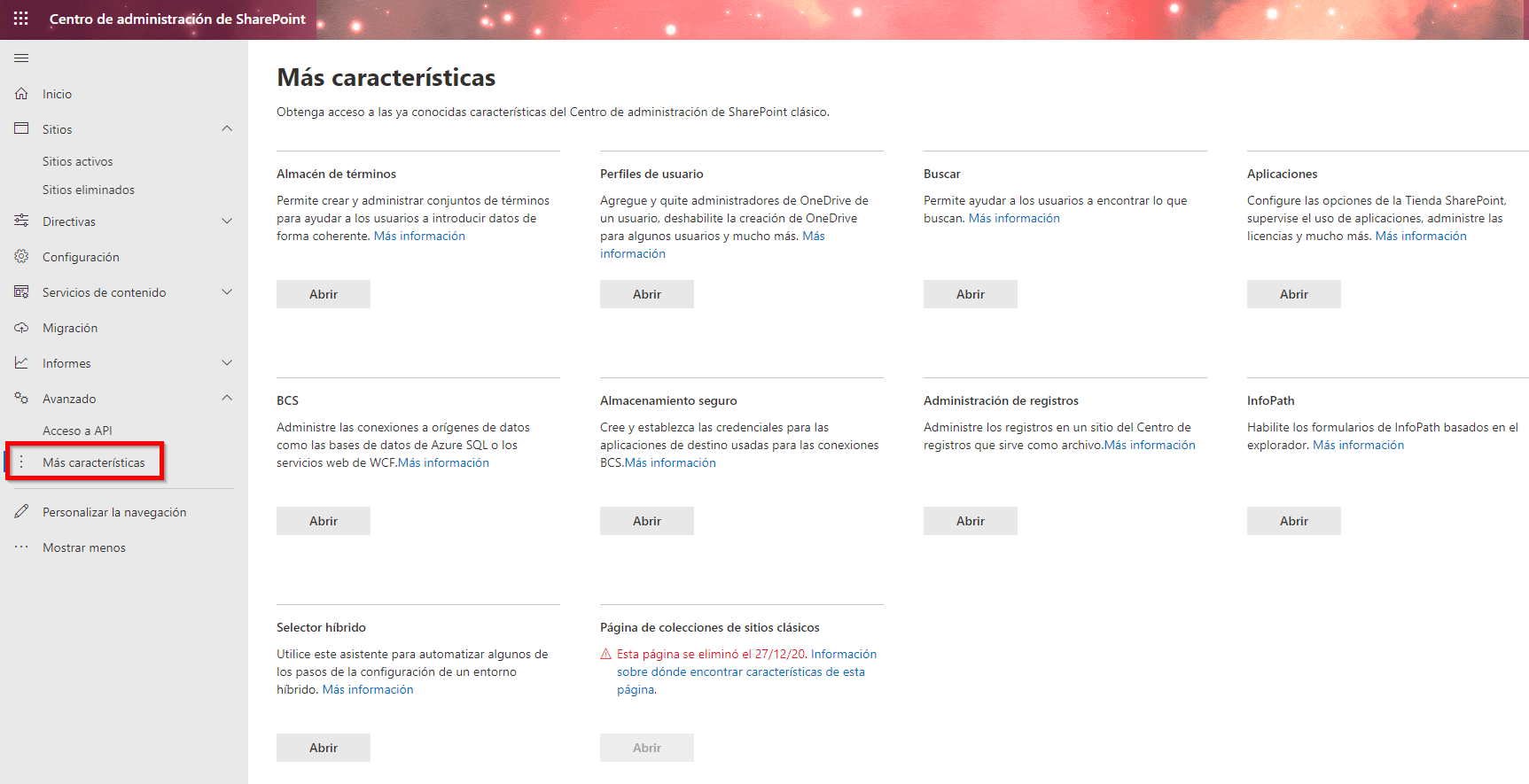Click the Avanzado gears icon
This screenshot has height=784, width=1529.
click(x=21, y=399)
